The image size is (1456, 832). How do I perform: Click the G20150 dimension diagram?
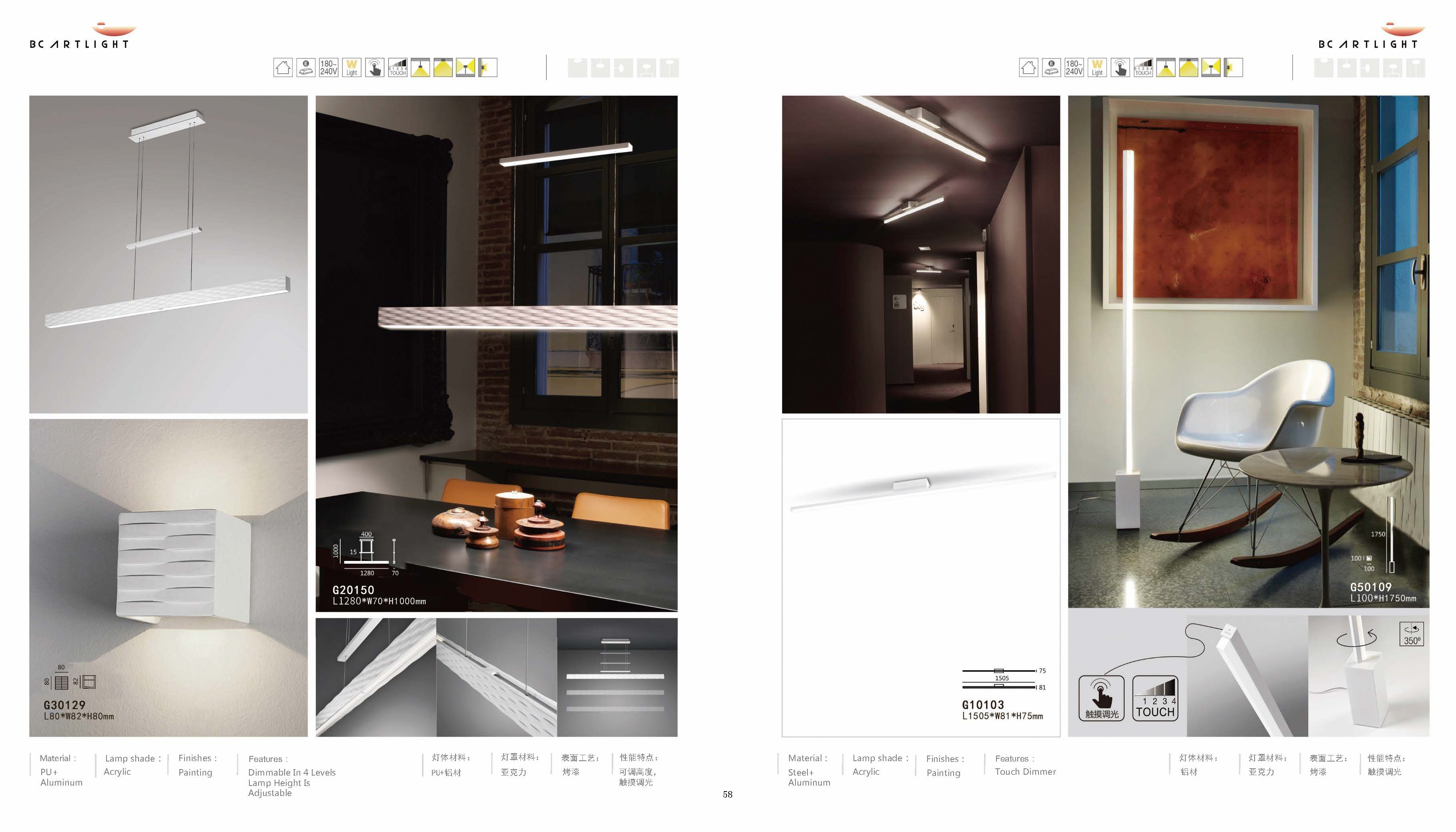pos(366,553)
